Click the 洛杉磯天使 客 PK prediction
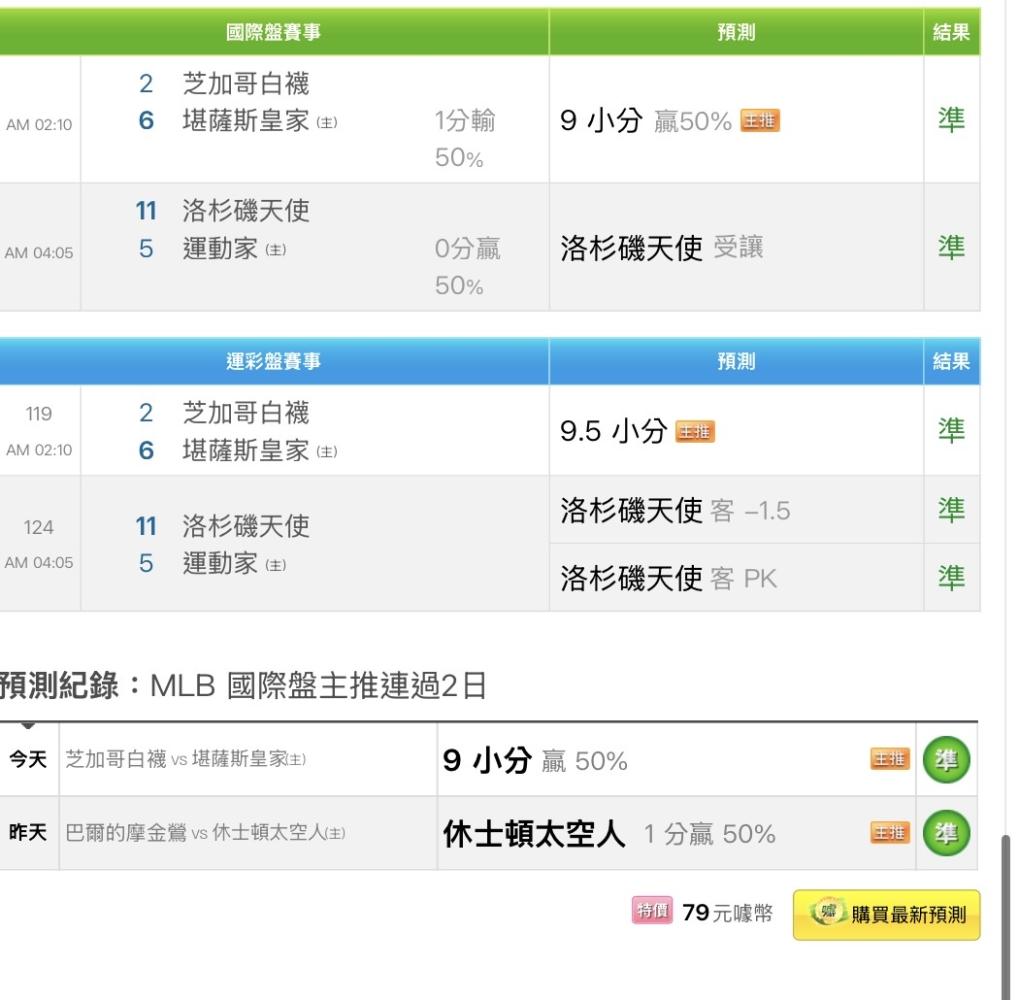The height and width of the screenshot is (1000, 1019). tap(669, 578)
